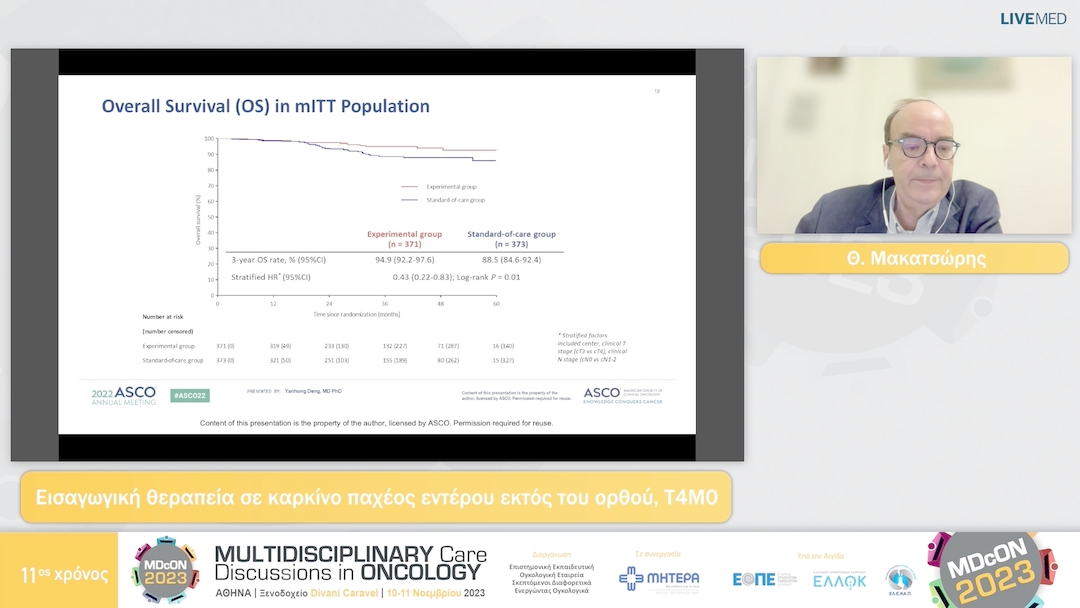
Task: Click the speaker name label Θ. Μακατσώρης
Action: pos(914,258)
